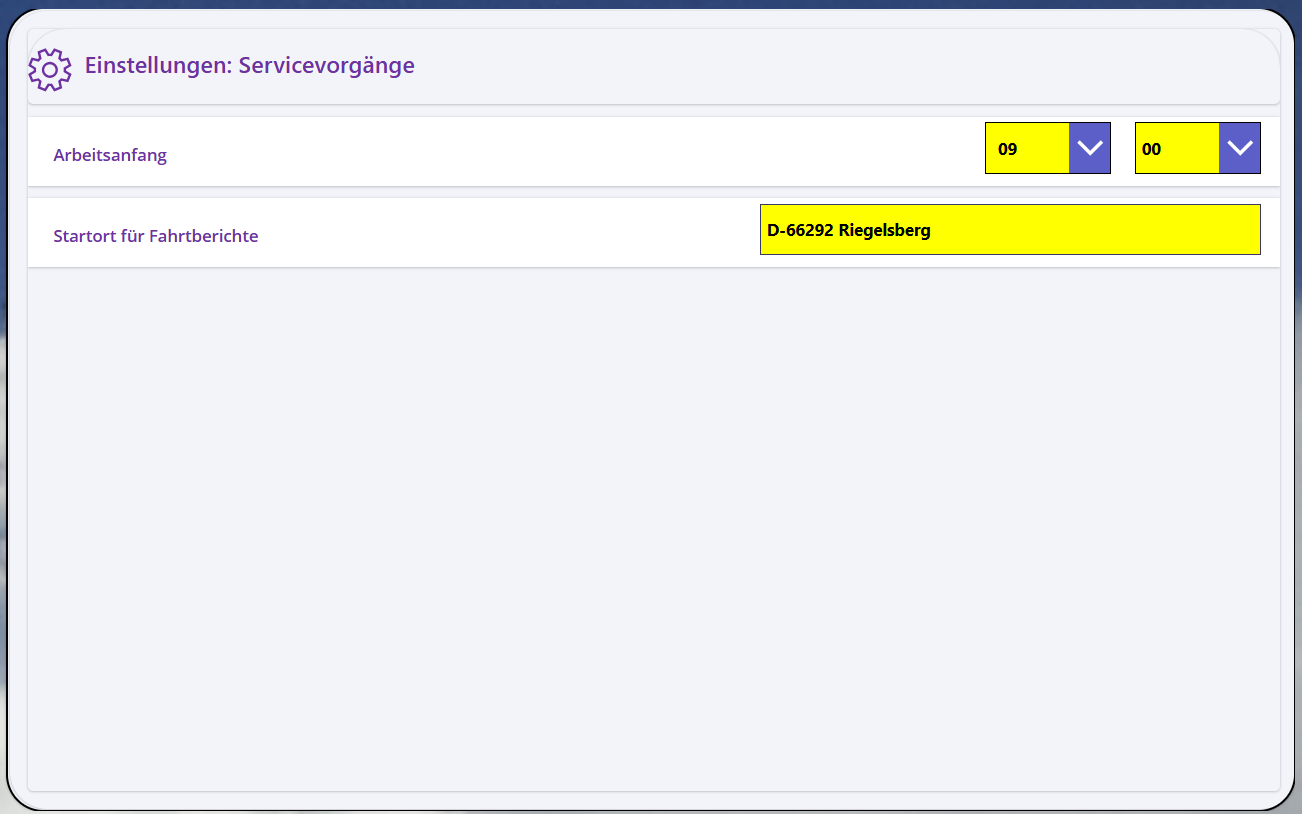1302x814 pixels.
Task: Click the word Startort in the label
Action: pyautogui.click(x=83, y=236)
